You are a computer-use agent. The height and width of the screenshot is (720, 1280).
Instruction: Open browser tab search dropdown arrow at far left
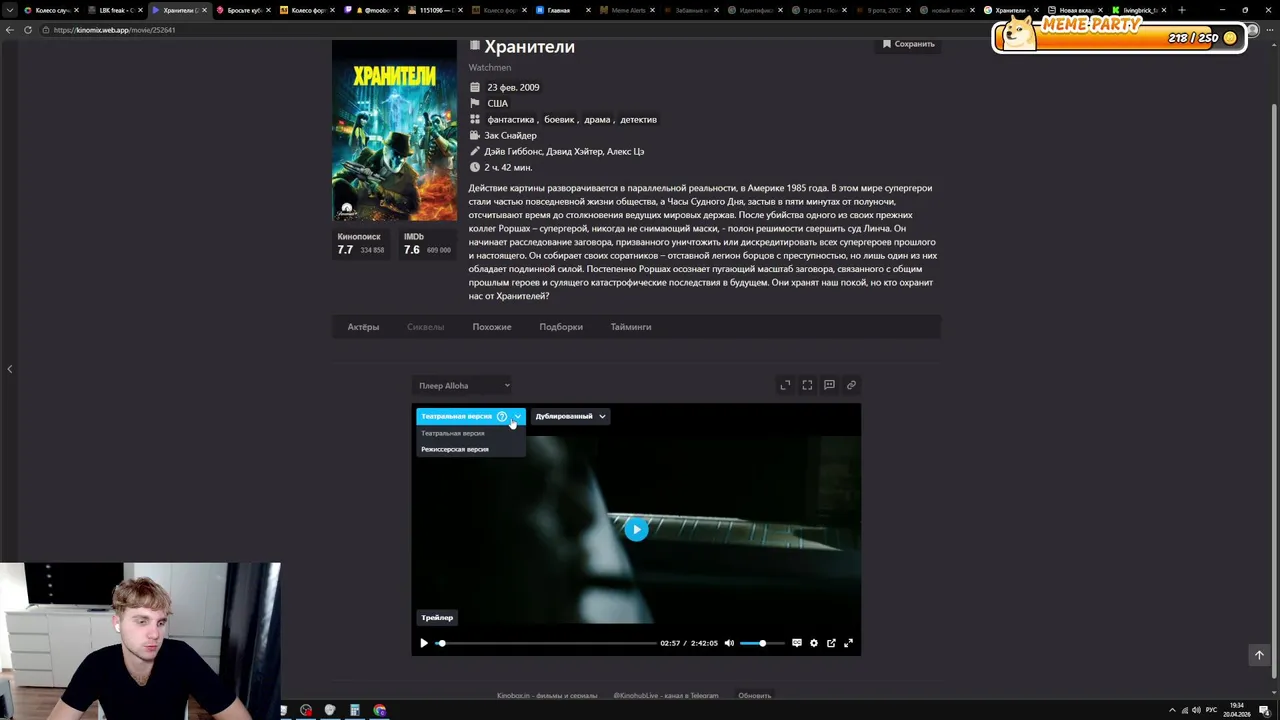point(10,10)
